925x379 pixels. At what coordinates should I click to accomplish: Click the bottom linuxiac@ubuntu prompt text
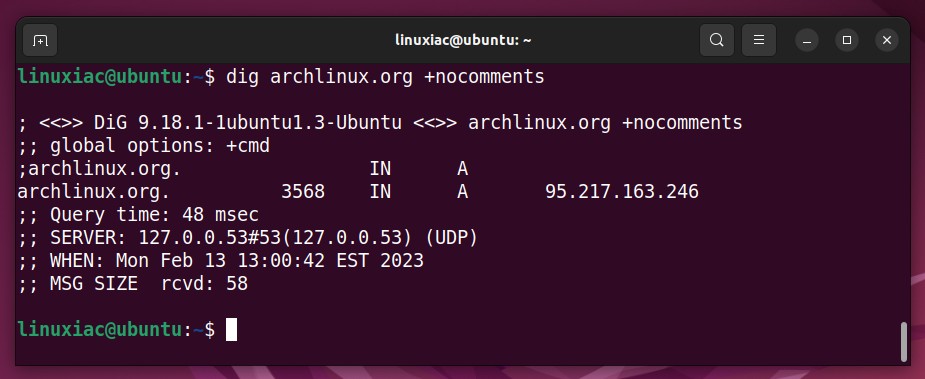100,329
